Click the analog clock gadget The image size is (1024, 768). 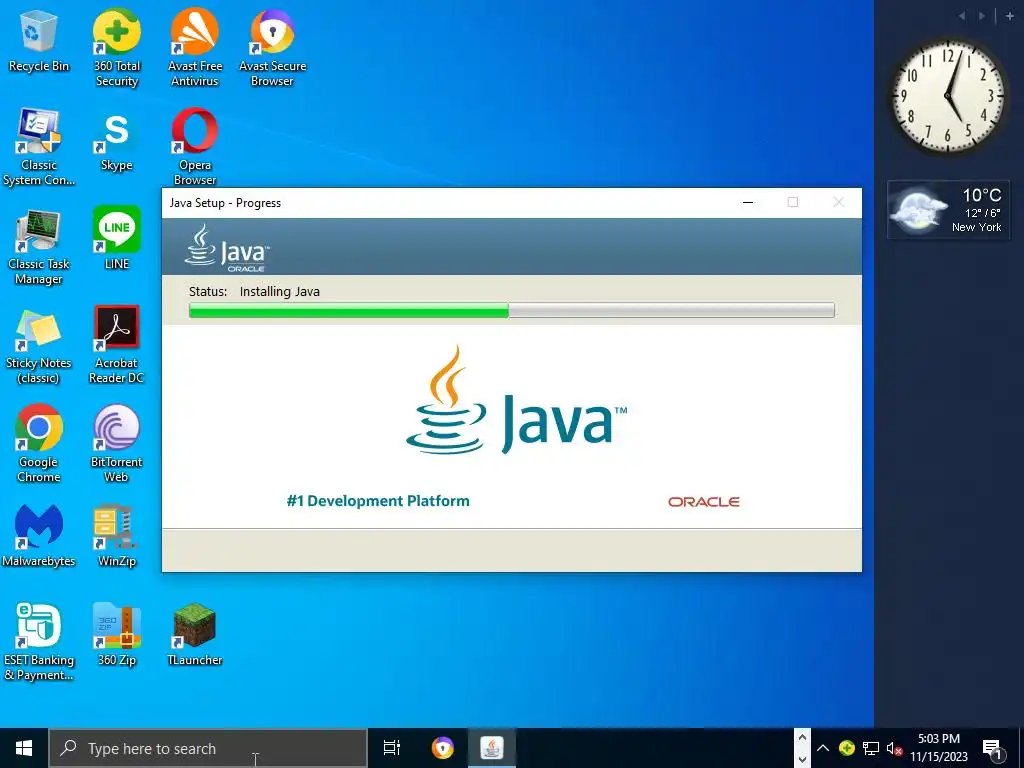point(948,96)
